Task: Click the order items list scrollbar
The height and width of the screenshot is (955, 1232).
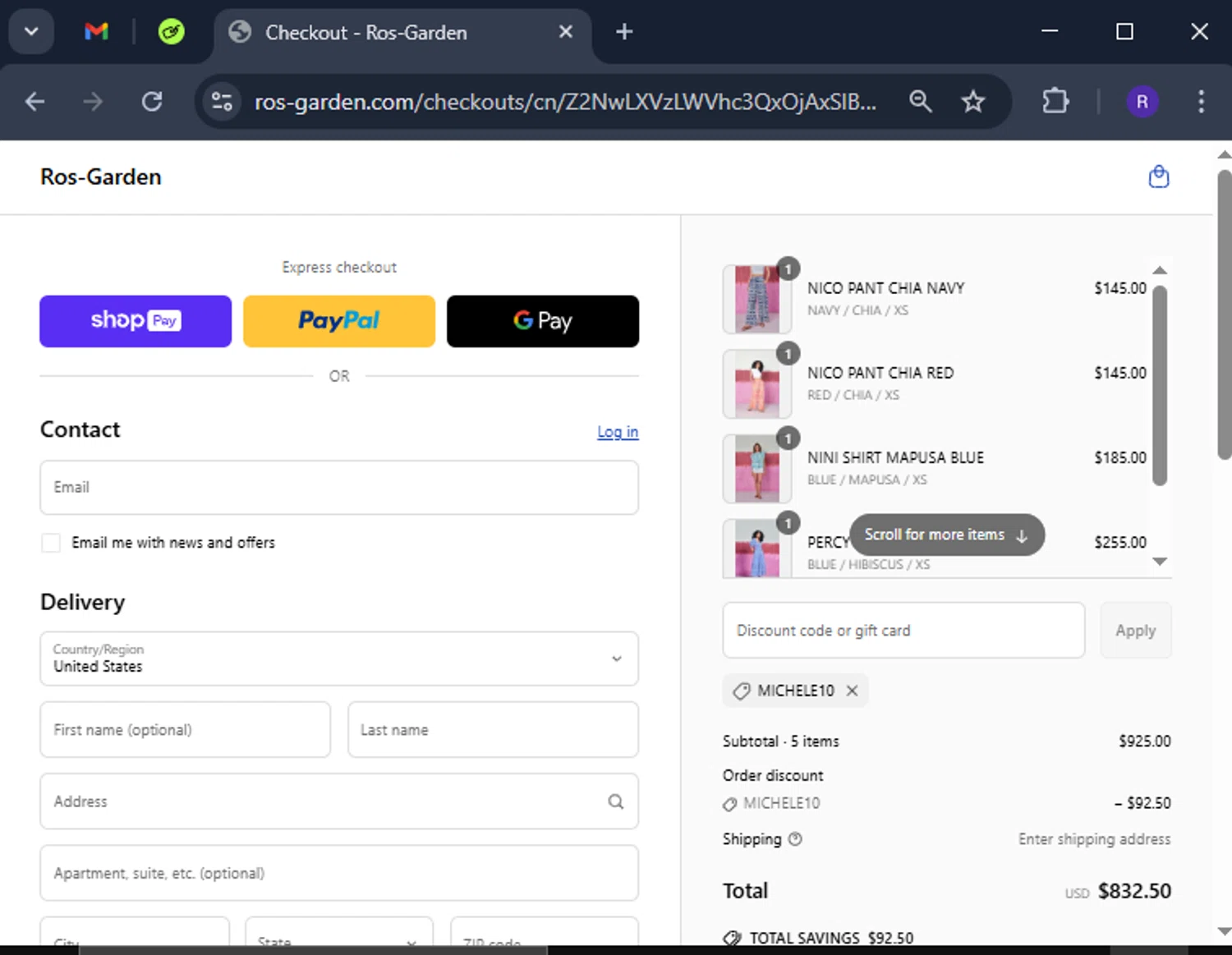Action: 1160,386
